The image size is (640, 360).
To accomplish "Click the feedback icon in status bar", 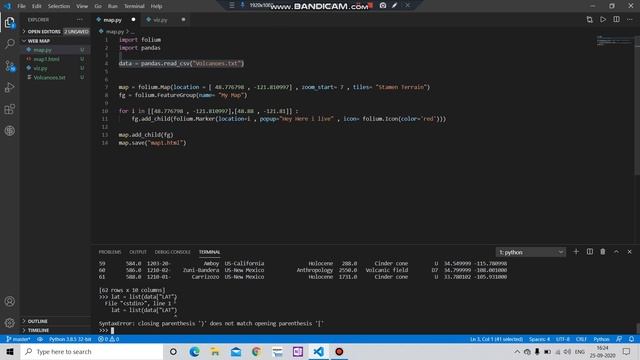I will 619,339.
